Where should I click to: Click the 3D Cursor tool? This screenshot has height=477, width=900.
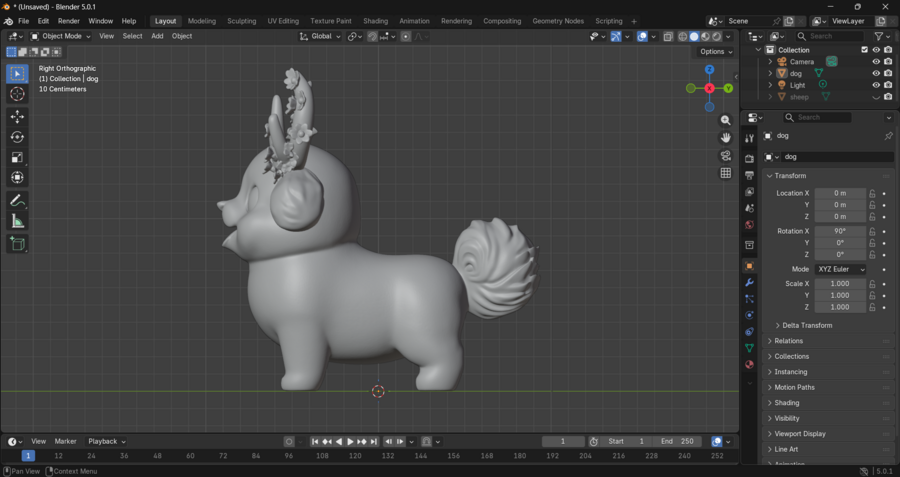click(x=17, y=94)
